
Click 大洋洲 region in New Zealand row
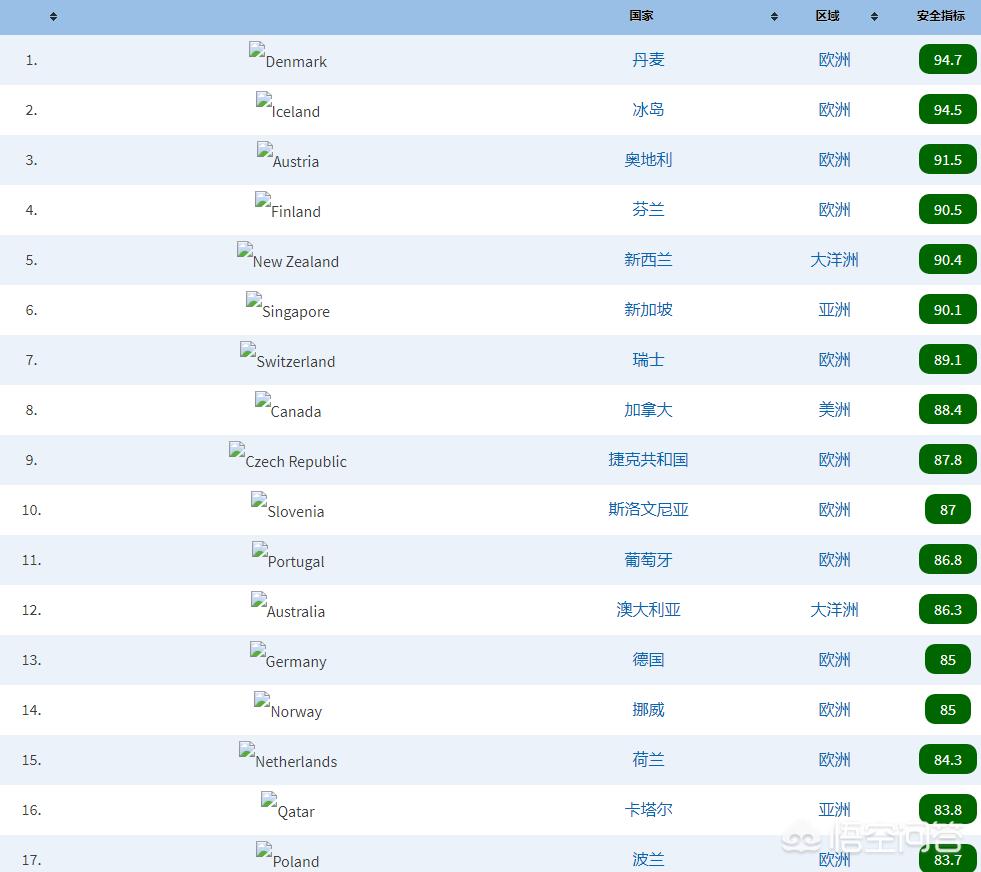point(834,260)
